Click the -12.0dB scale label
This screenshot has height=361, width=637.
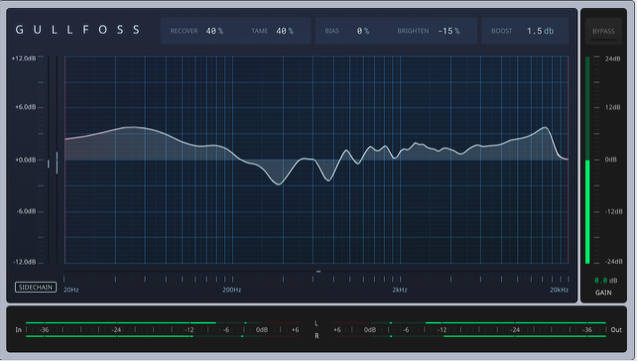24,262
